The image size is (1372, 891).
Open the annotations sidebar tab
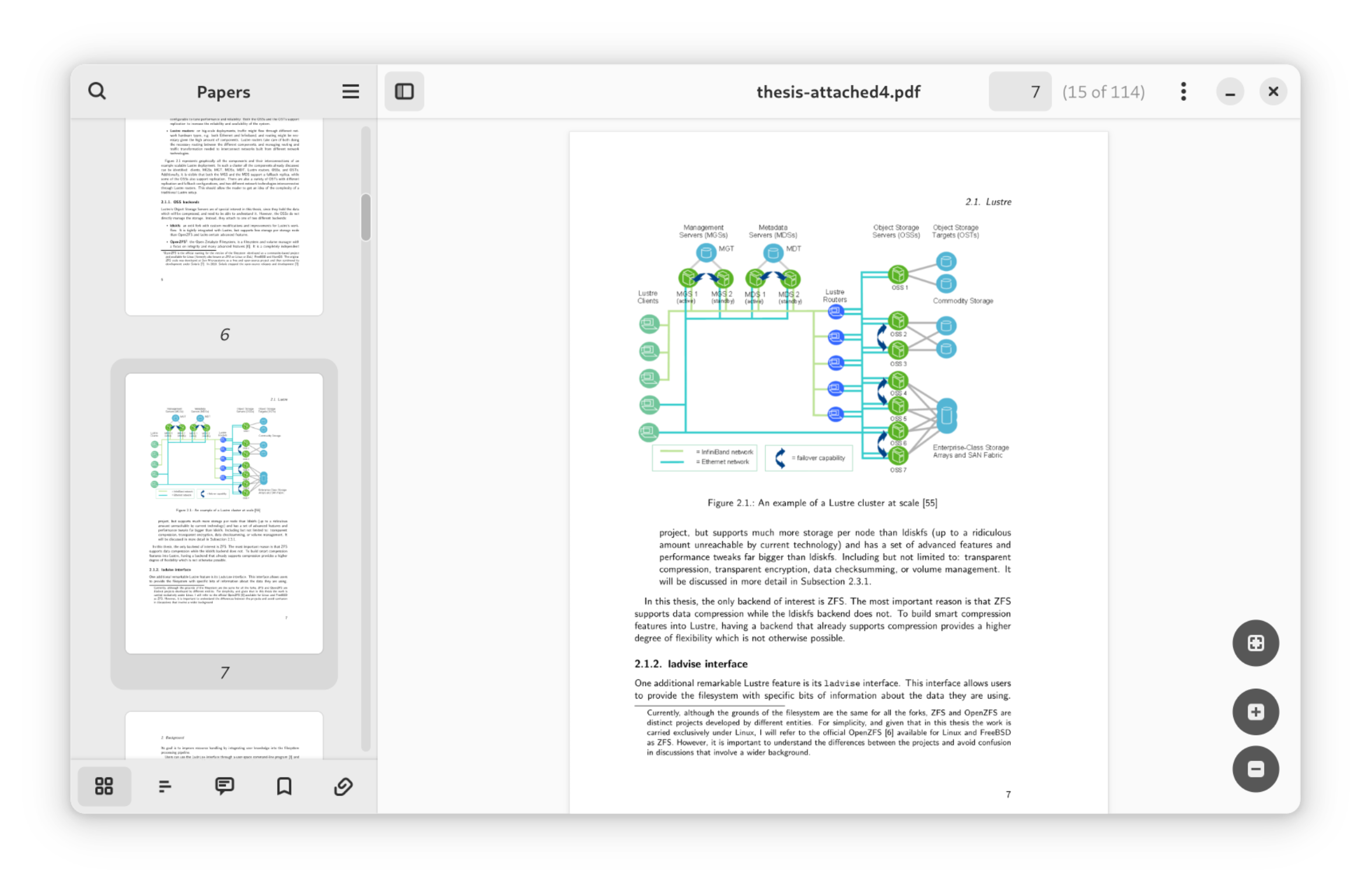(225, 786)
